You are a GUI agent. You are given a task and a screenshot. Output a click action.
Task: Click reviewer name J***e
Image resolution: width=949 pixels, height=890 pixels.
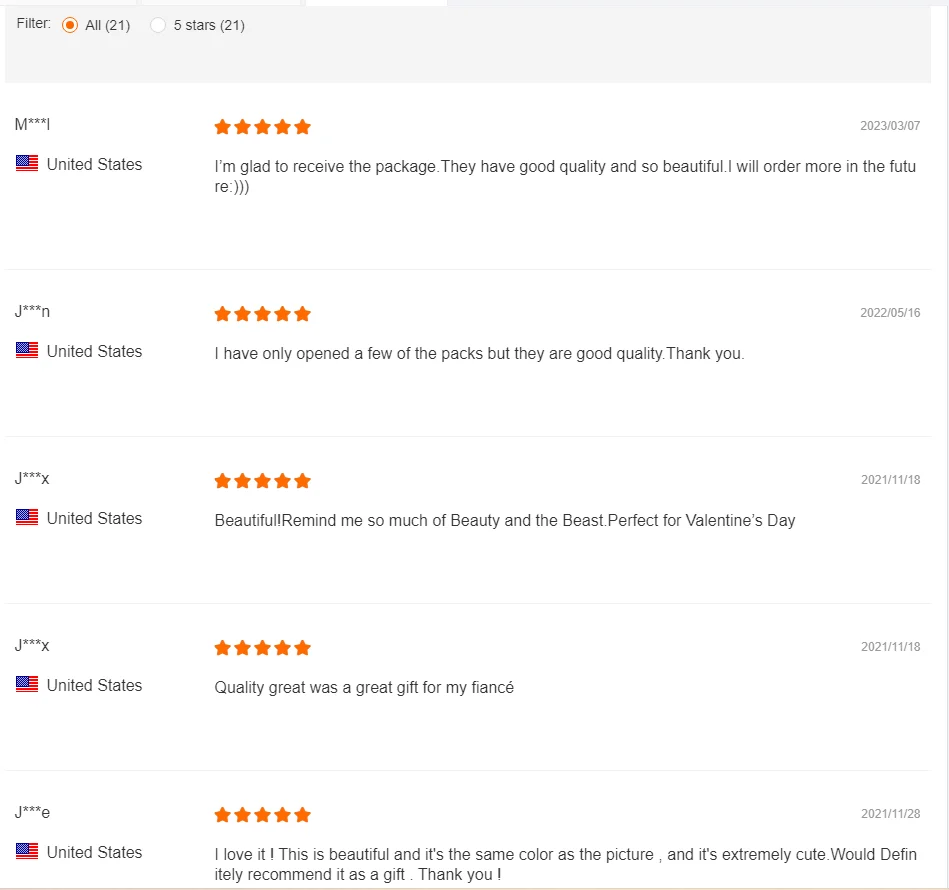pos(32,812)
